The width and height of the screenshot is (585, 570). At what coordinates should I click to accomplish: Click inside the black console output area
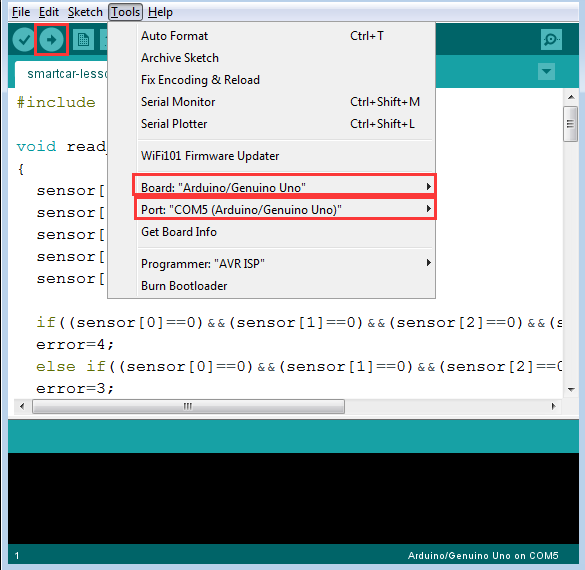[293, 498]
